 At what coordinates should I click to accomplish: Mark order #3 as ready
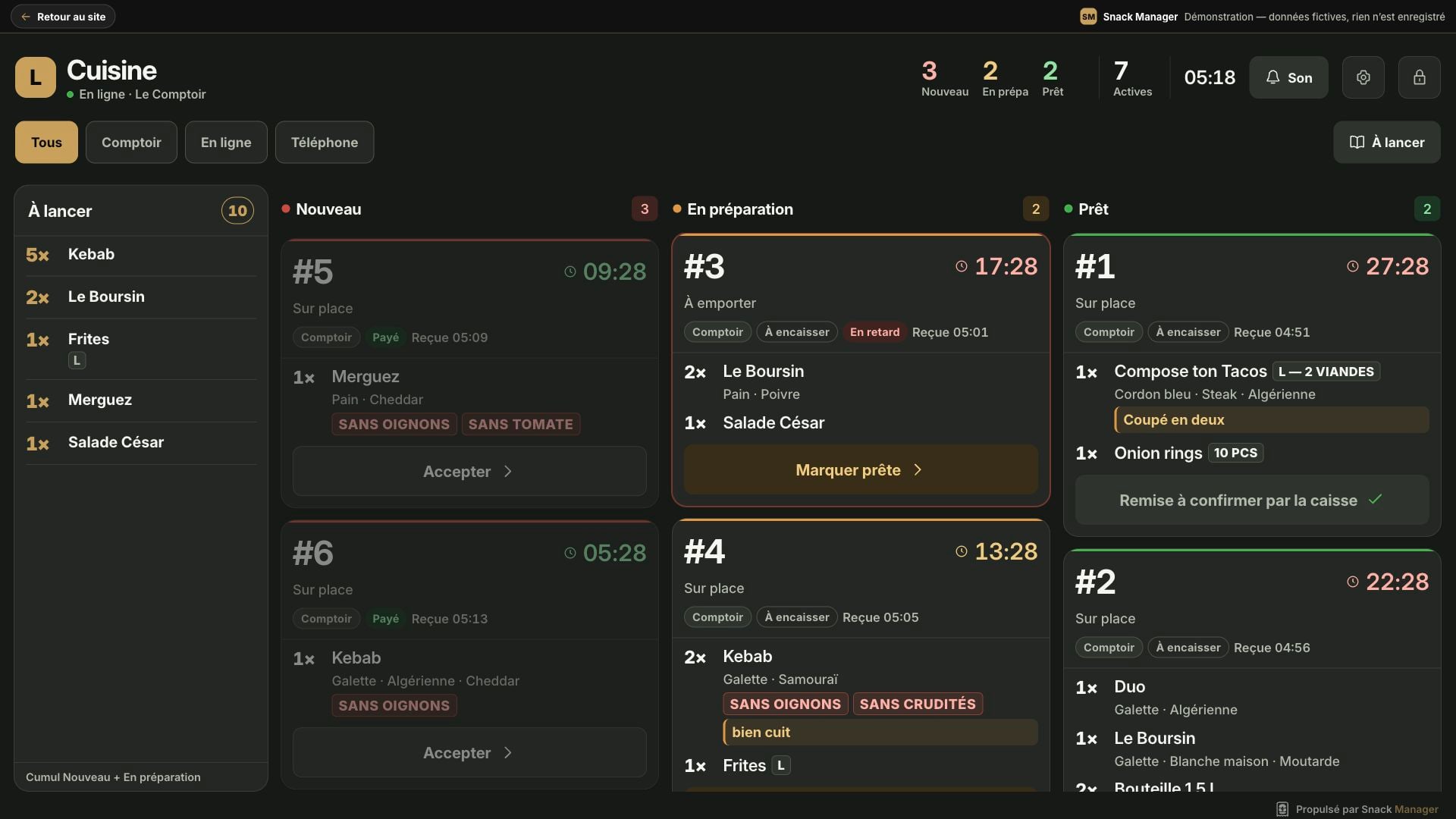click(861, 469)
